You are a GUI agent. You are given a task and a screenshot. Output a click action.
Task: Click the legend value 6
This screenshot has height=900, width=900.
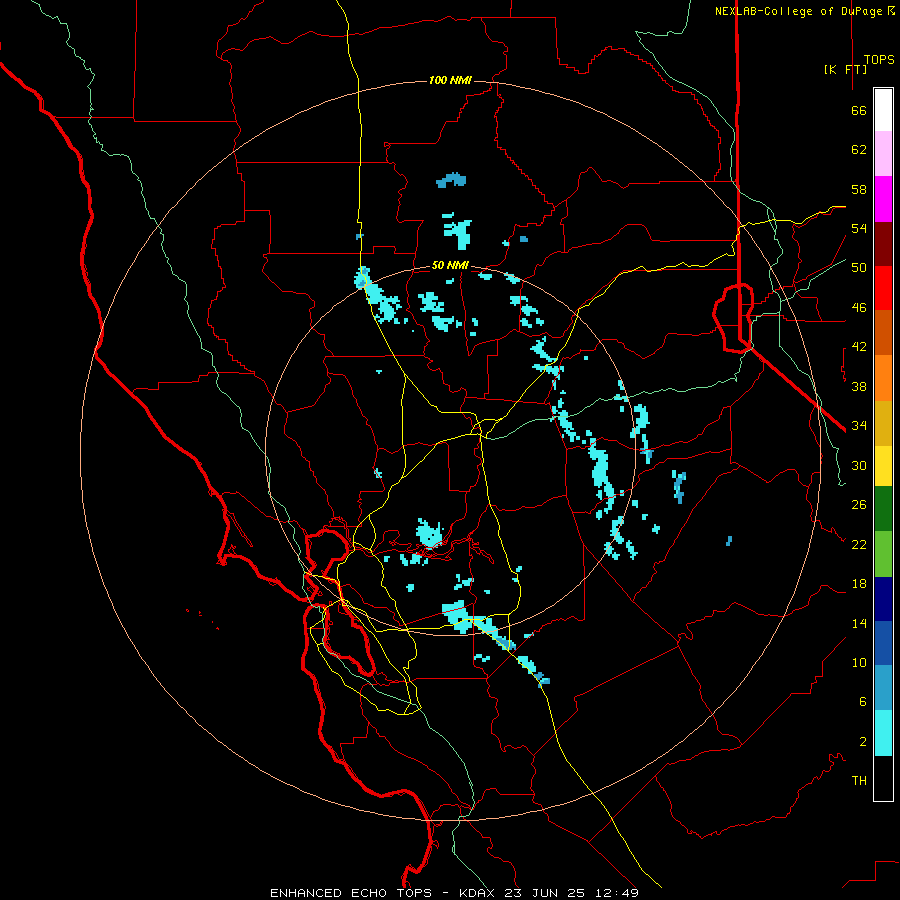click(x=862, y=701)
